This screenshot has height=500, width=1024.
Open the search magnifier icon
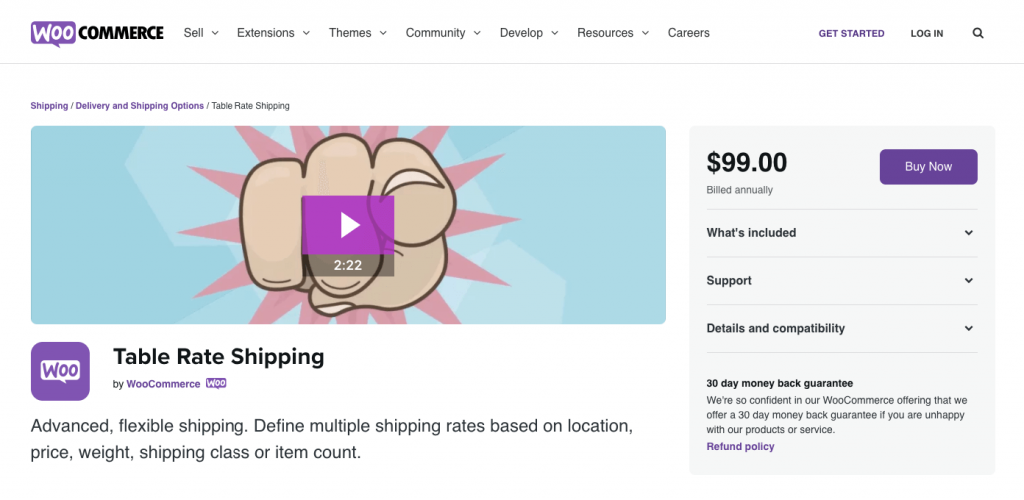978,33
